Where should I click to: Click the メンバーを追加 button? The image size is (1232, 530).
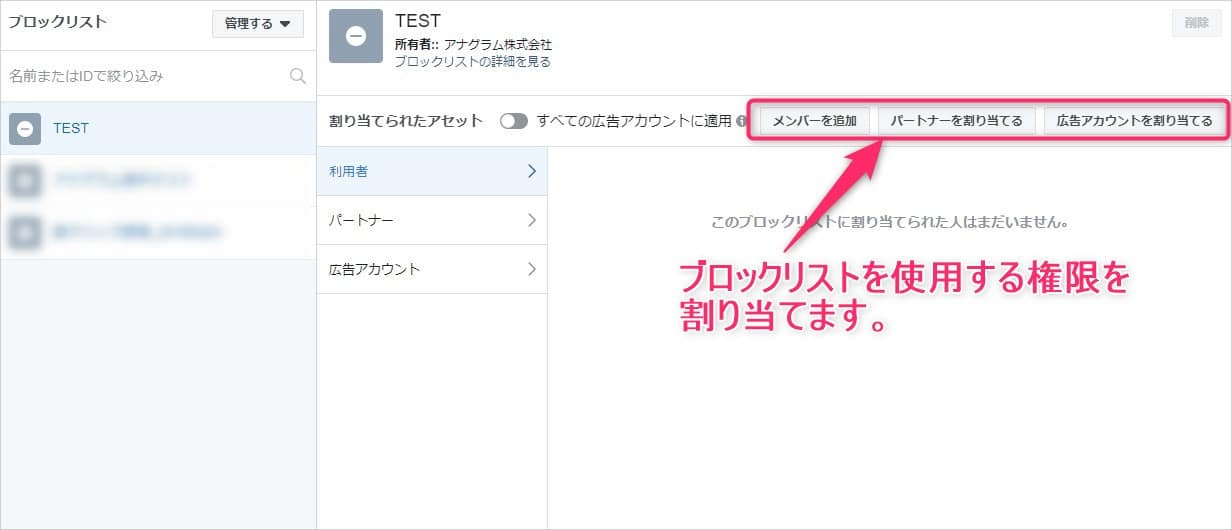[816, 121]
